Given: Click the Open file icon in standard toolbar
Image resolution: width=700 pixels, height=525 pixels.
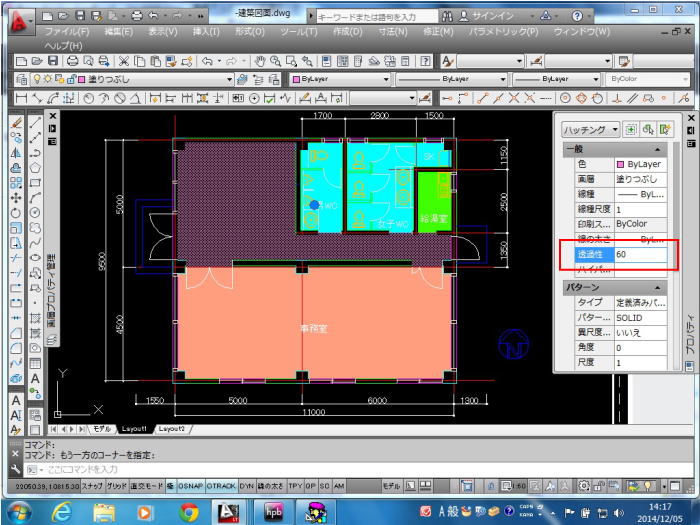Looking at the screenshot, I should click(37, 62).
